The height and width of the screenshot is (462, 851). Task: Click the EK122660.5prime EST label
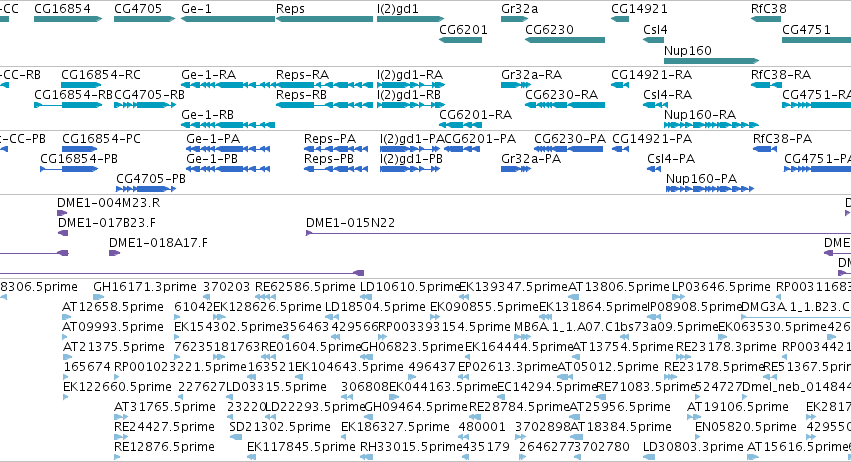point(117,387)
